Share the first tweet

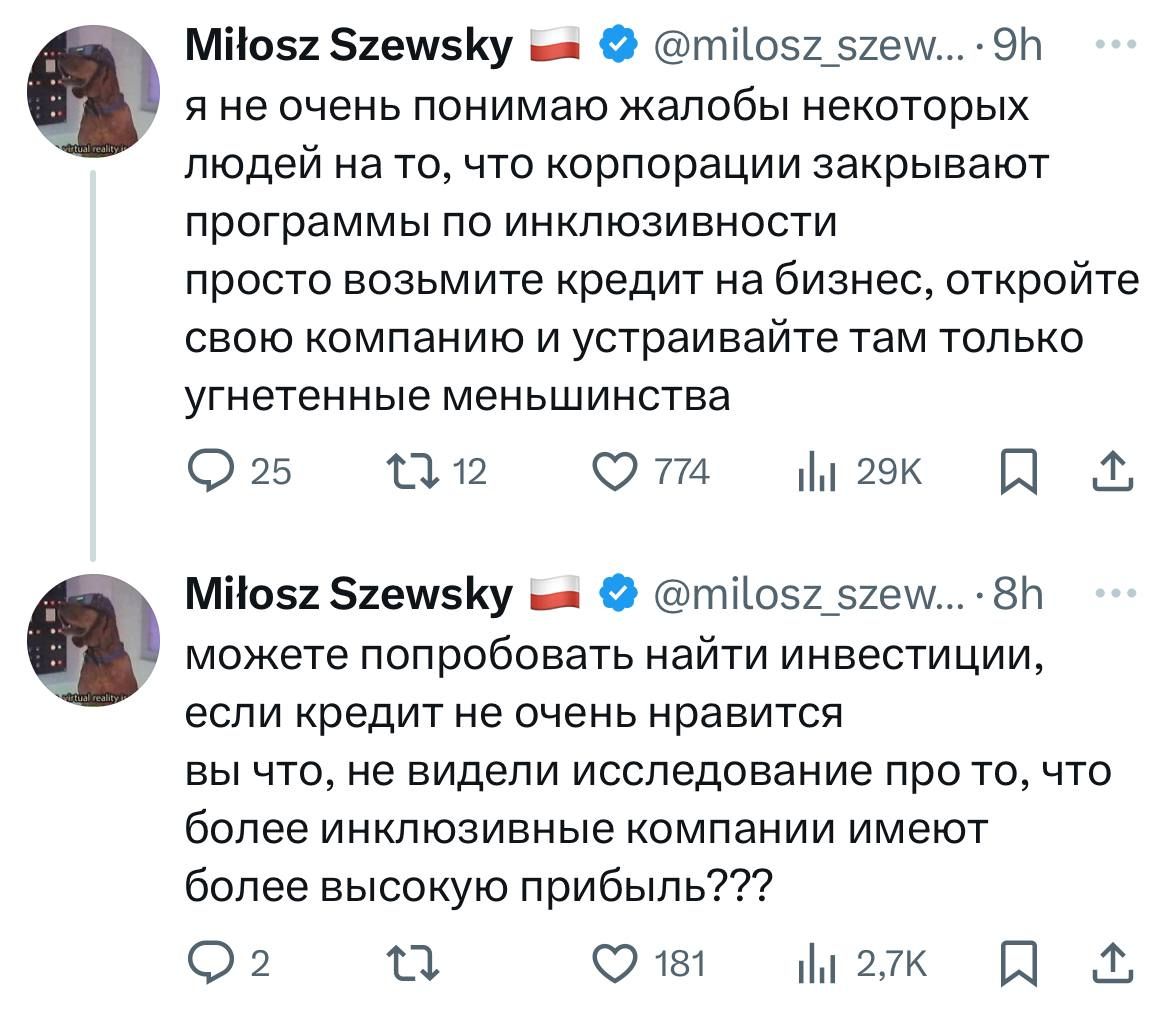click(x=1114, y=468)
